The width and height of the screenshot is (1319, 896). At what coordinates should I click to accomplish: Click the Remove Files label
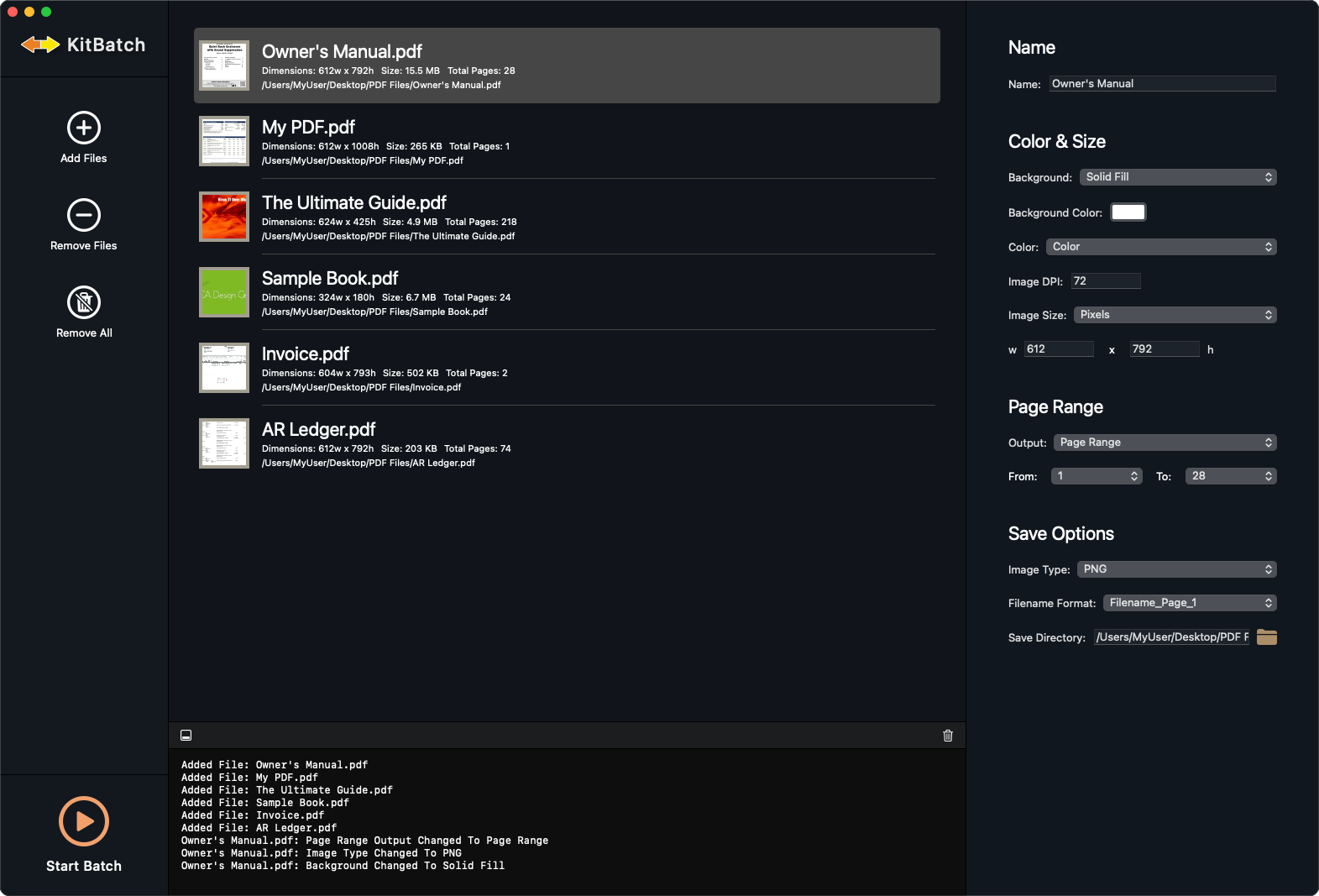84,245
